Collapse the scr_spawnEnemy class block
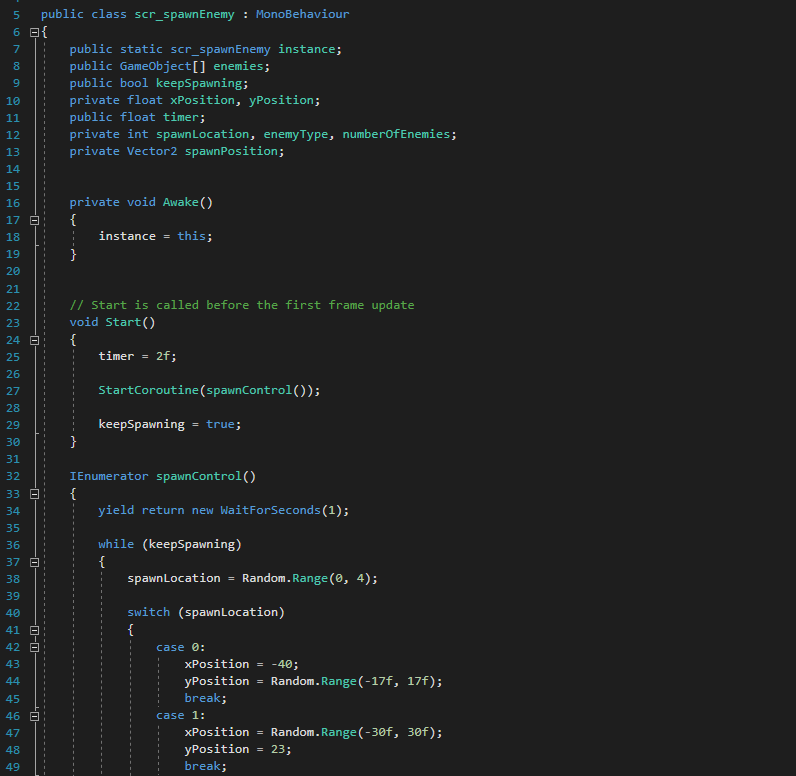The image size is (796, 776). 34,32
